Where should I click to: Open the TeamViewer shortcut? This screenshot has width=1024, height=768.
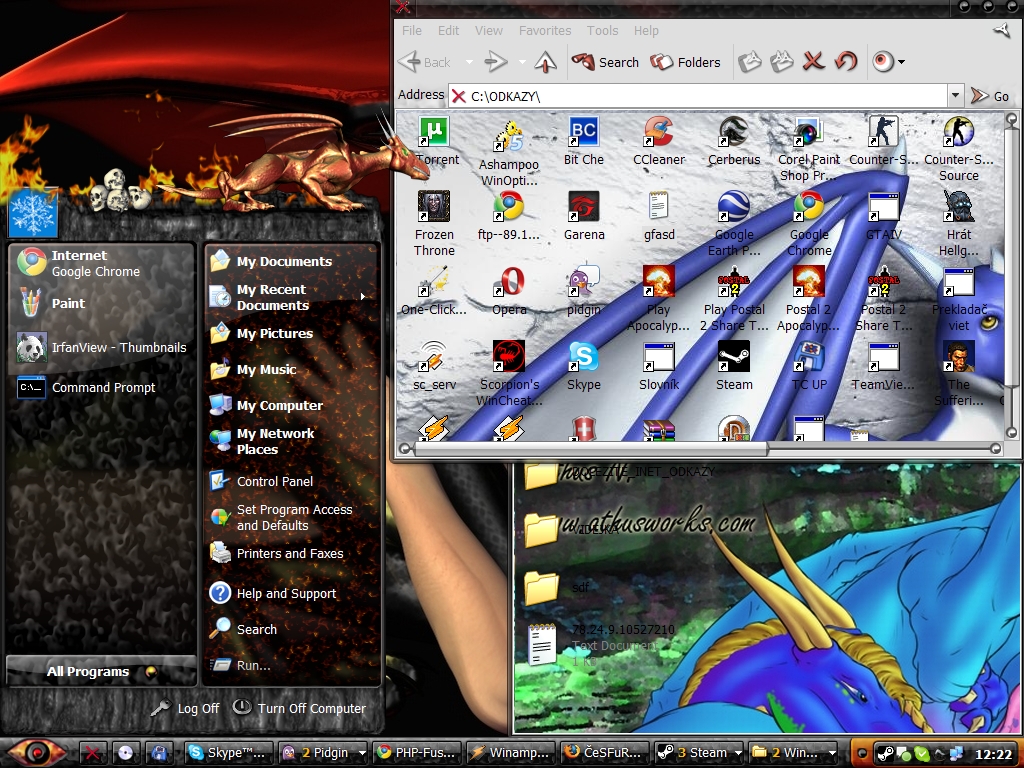pyautogui.click(x=884, y=357)
